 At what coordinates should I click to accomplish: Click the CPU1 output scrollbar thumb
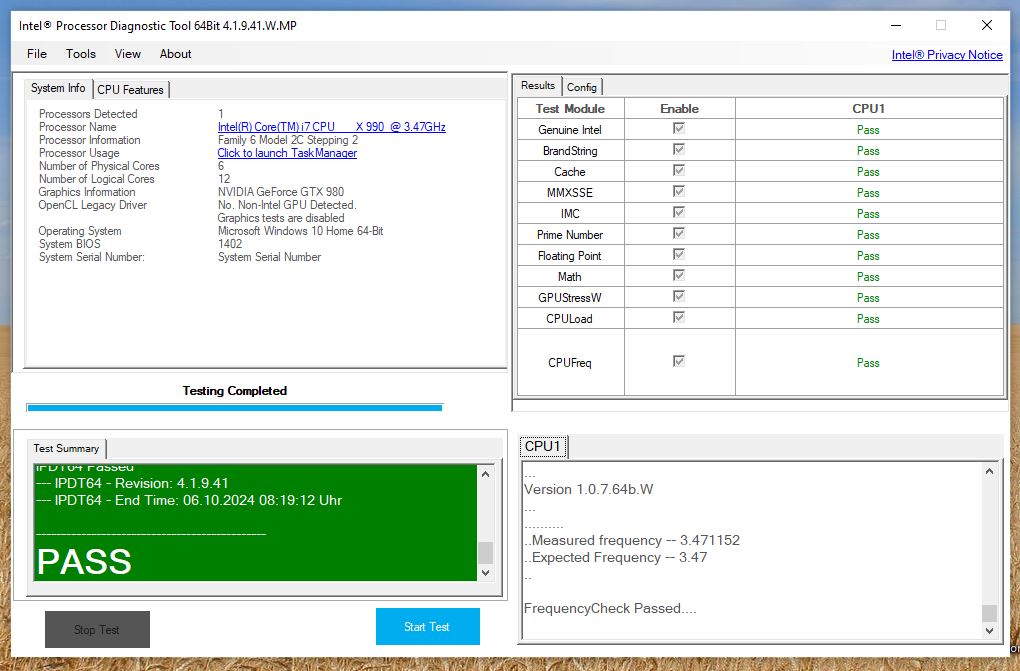tap(989, 613)
